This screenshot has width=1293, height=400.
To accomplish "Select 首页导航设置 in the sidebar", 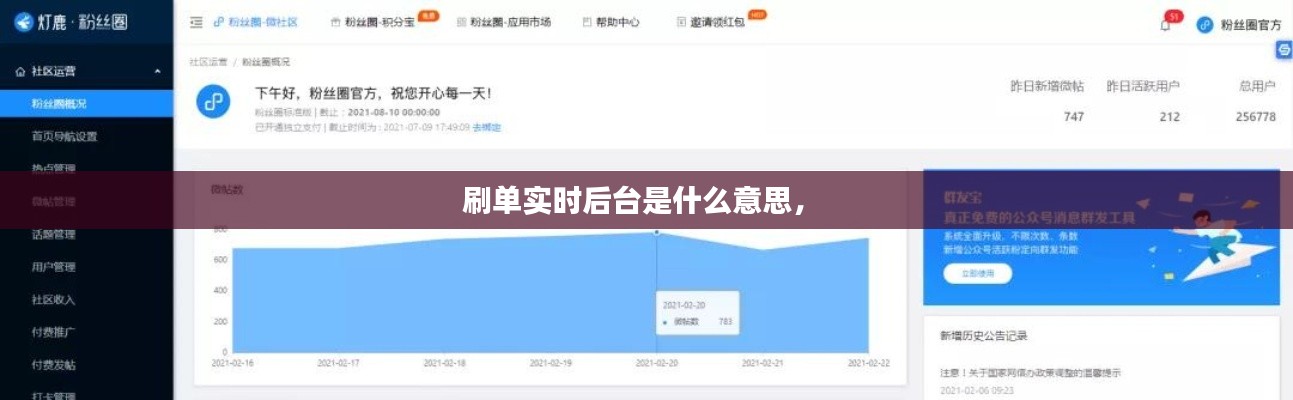I will [x=64, y=136].
